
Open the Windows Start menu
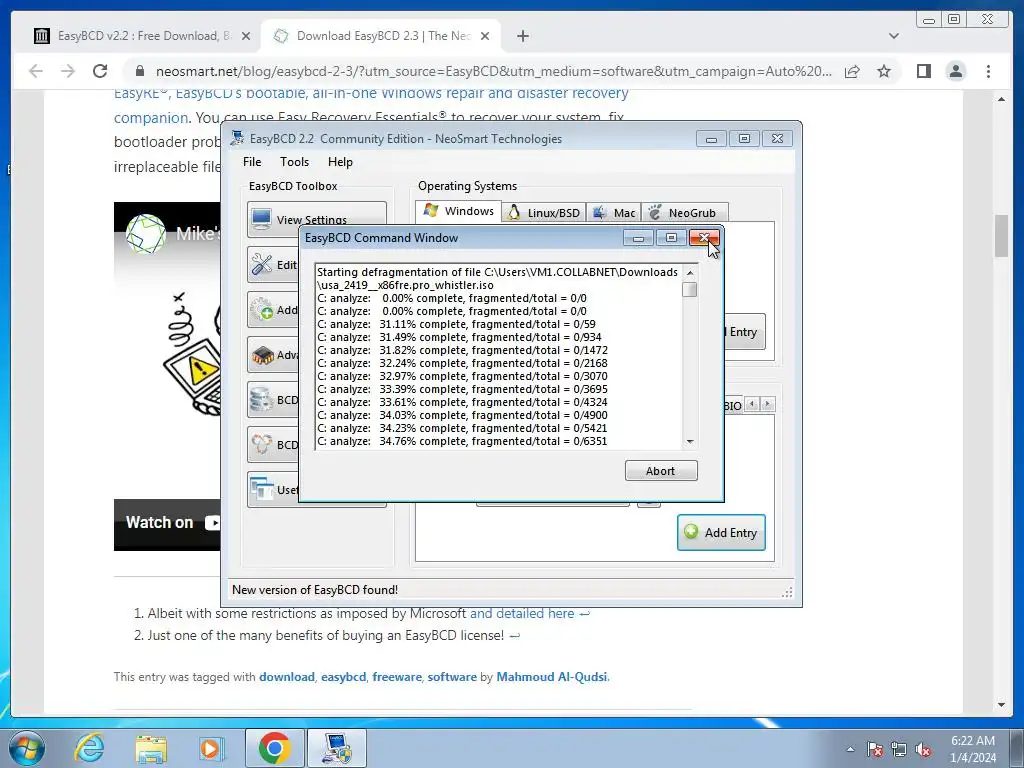tap(26, 748)
